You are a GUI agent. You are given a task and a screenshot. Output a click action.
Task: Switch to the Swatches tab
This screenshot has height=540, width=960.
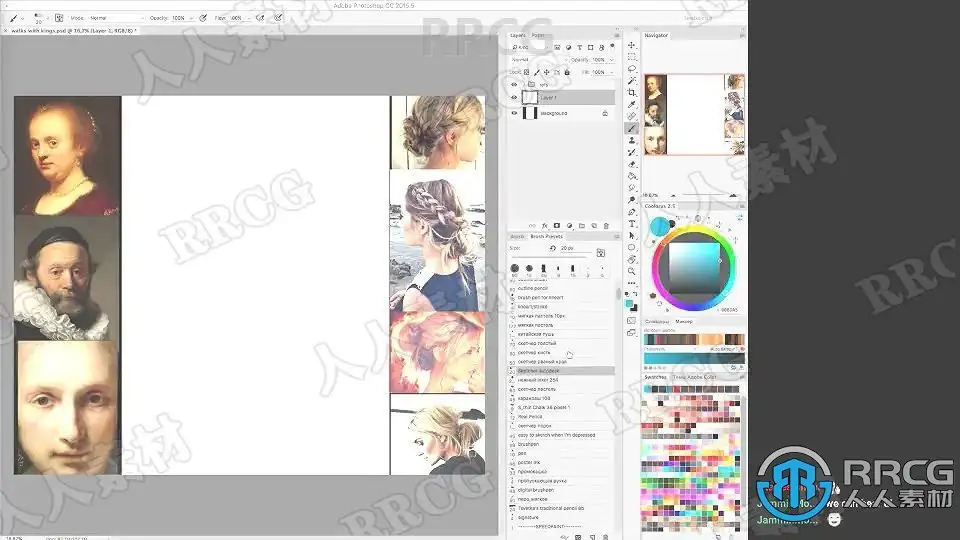click(x=655, y=377)
